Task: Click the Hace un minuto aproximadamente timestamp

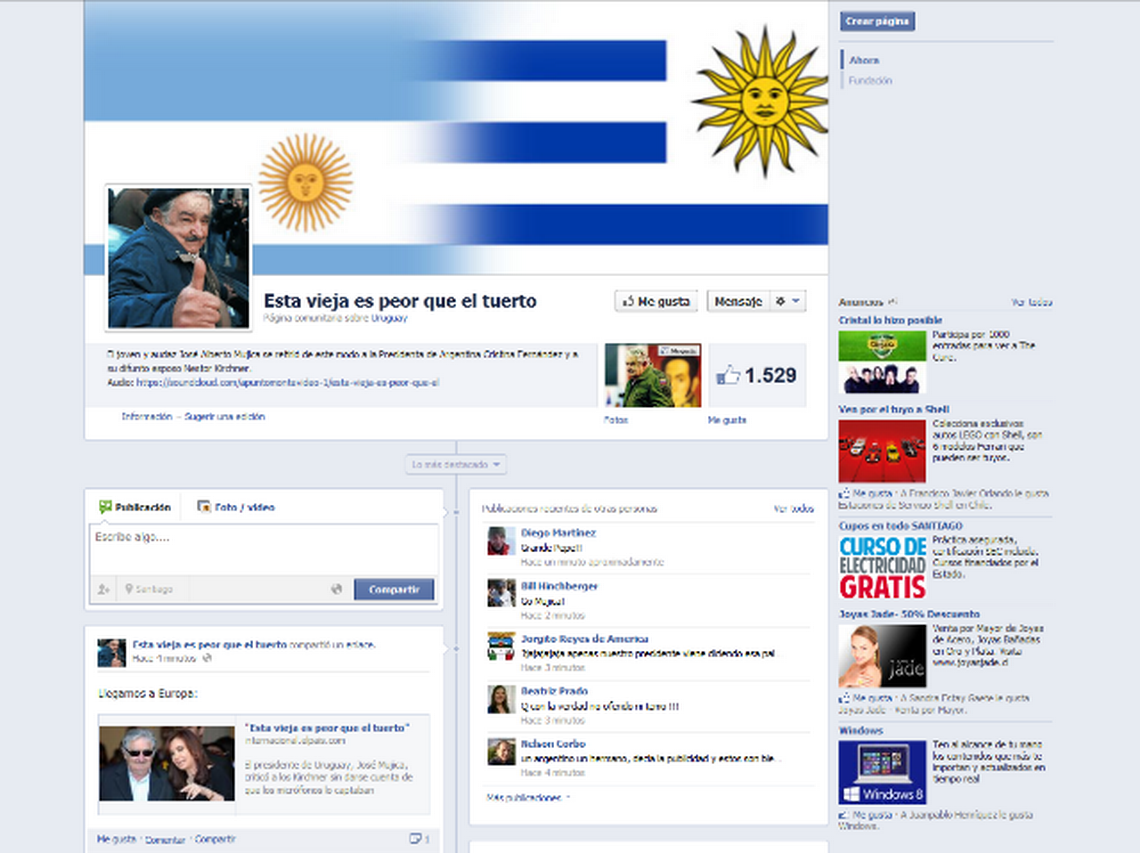Action: click(592, 562)
